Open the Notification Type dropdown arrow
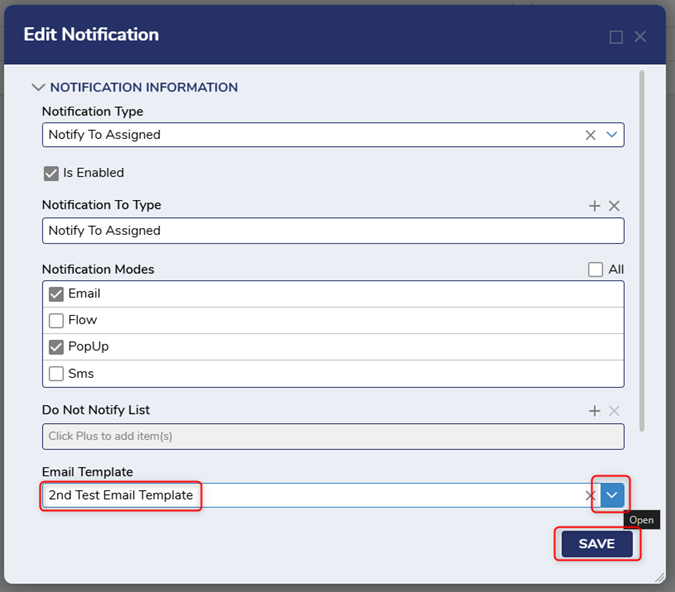 pyautogui.click(x=612, y=135)
